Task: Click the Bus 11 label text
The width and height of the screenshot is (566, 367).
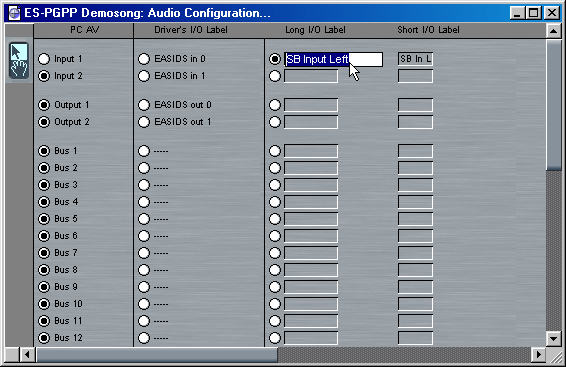Action: click(x=68, y=321)
